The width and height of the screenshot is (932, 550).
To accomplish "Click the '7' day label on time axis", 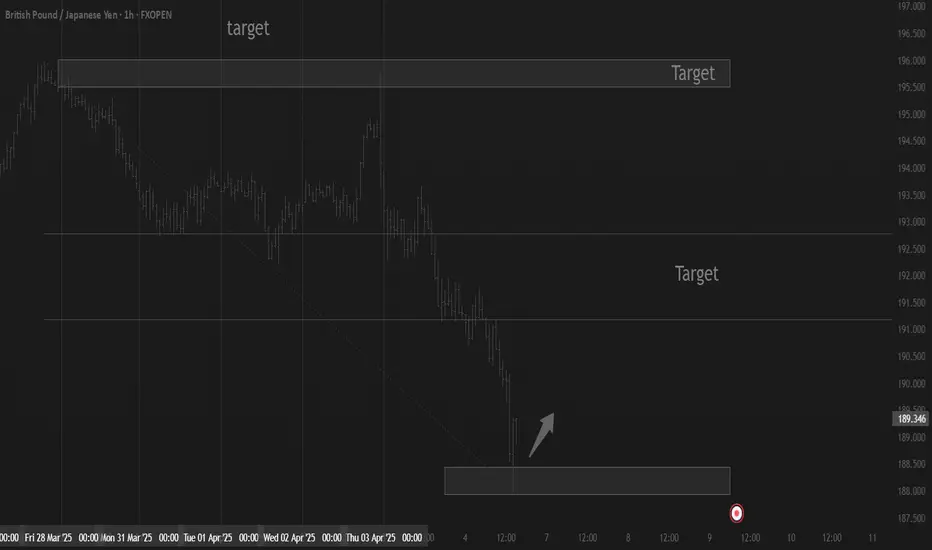I will point(546,538).
